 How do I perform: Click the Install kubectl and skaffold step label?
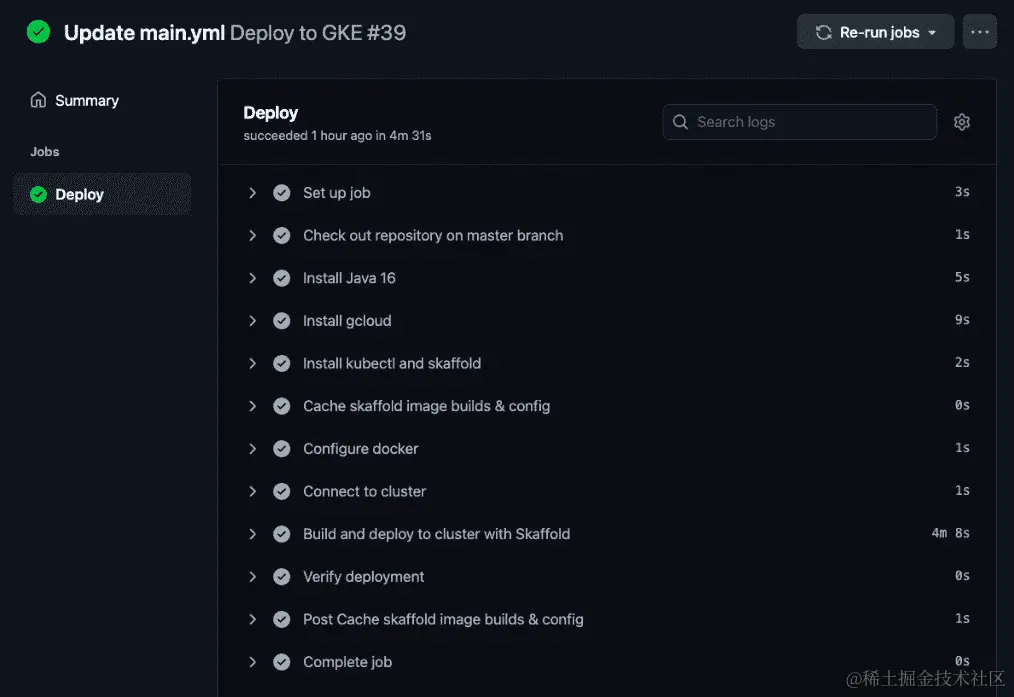tap(392, 363)
